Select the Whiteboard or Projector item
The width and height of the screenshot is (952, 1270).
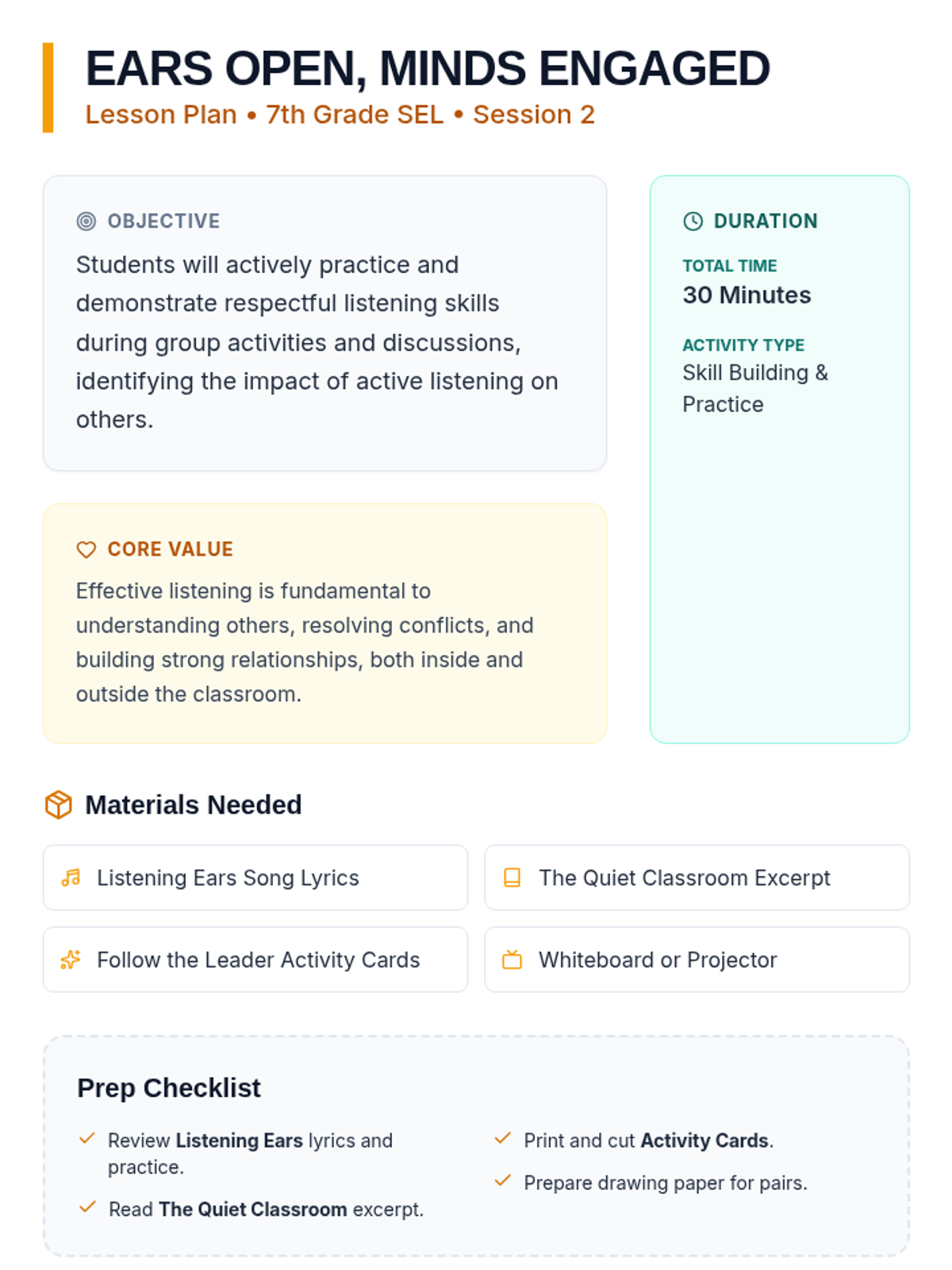697,960
